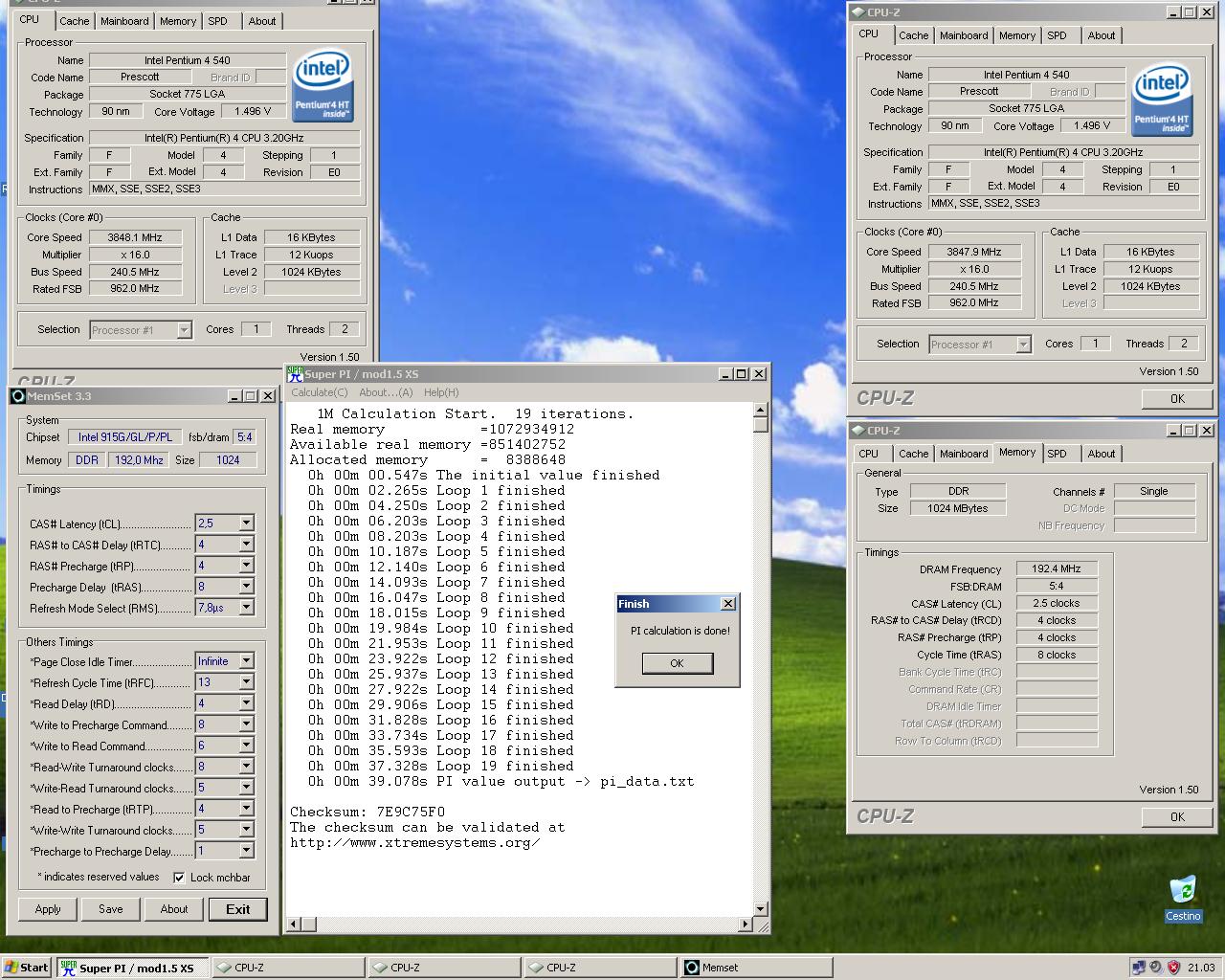Open the Write-Read Turnaround clocks dropdown
Image resolution: width=1225 pixels, height=980 pixels.
click(246, 788)
